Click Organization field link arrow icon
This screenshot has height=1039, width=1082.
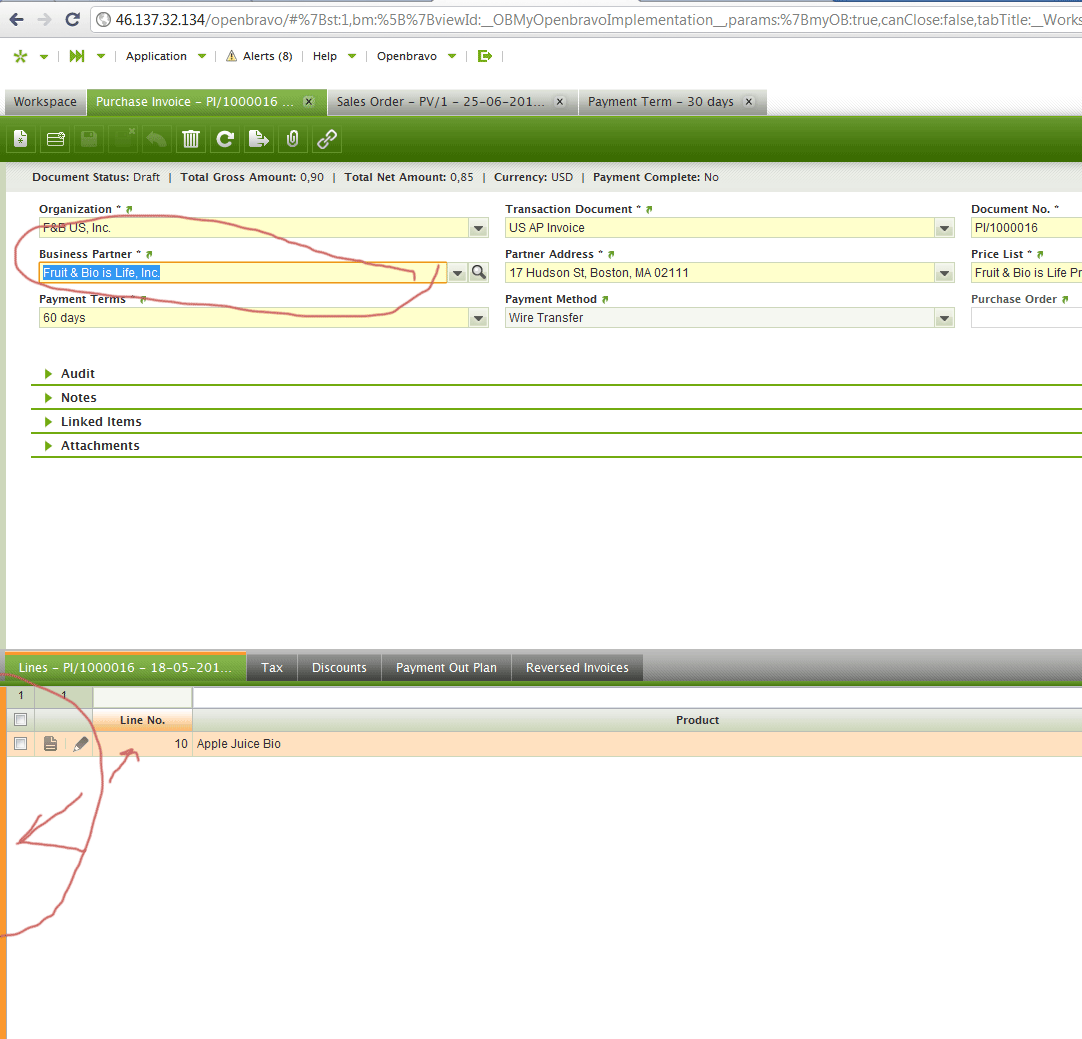tap(129, 209)
